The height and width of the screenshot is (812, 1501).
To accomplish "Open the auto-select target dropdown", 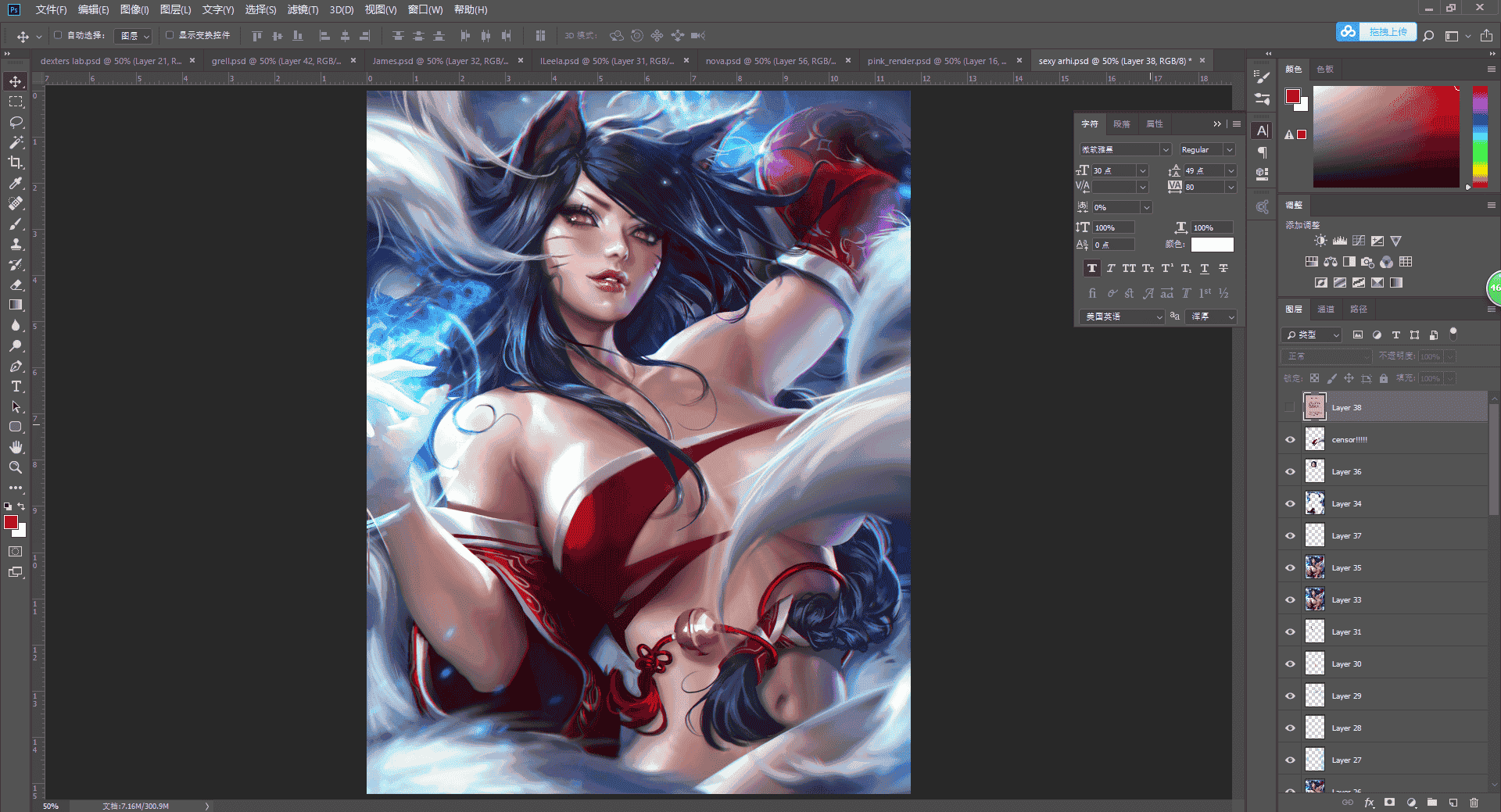I will (x=133, y=36).
